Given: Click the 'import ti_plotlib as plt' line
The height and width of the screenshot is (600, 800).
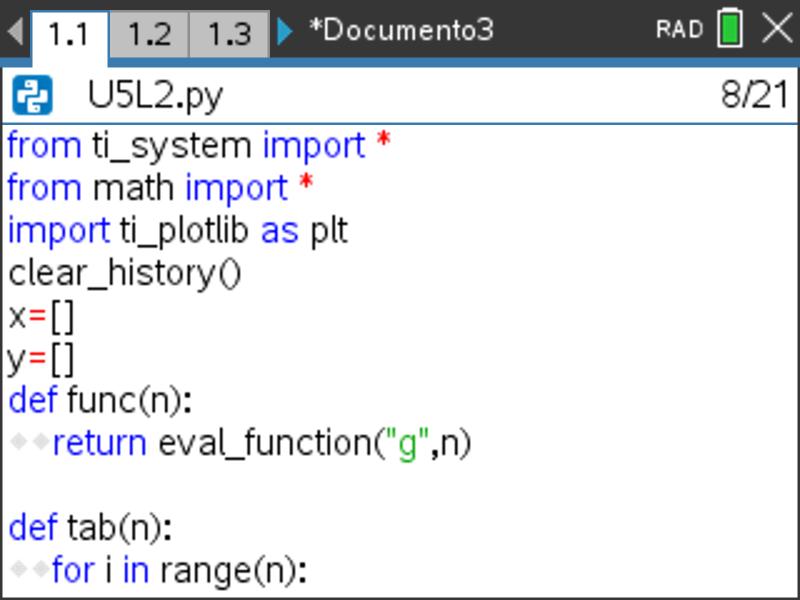Looking at the screenshot, I should [x=178, y=231].
